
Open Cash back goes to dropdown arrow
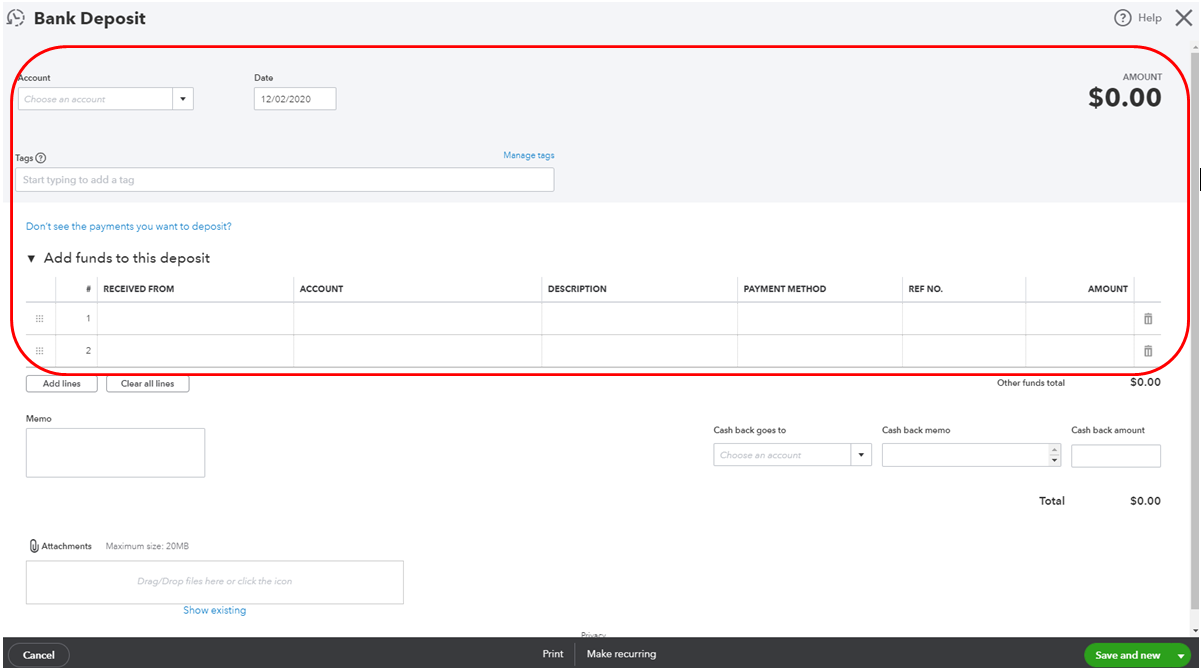point(861,455)
